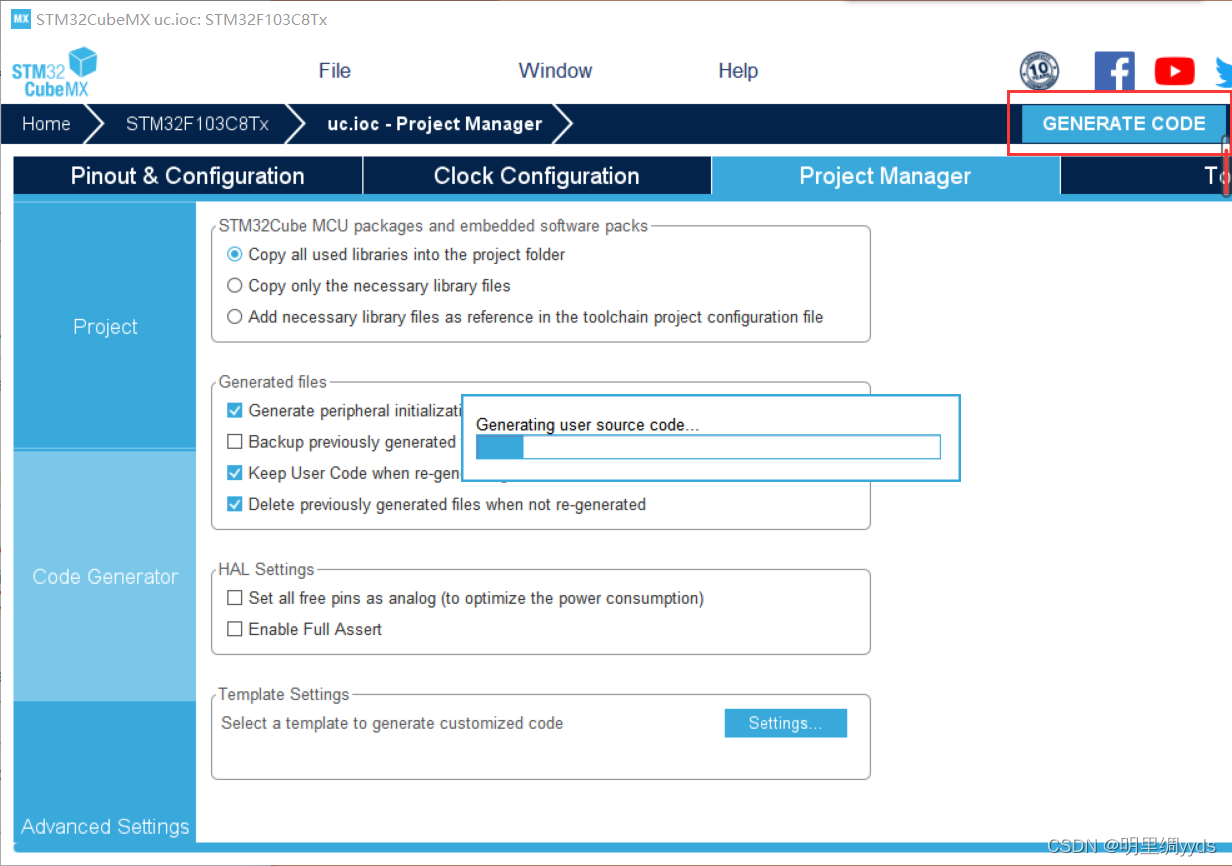Click the 10-year anniversary badge icon
This screenshot has height=866, width=1232.
click(x=1039, y=71)
